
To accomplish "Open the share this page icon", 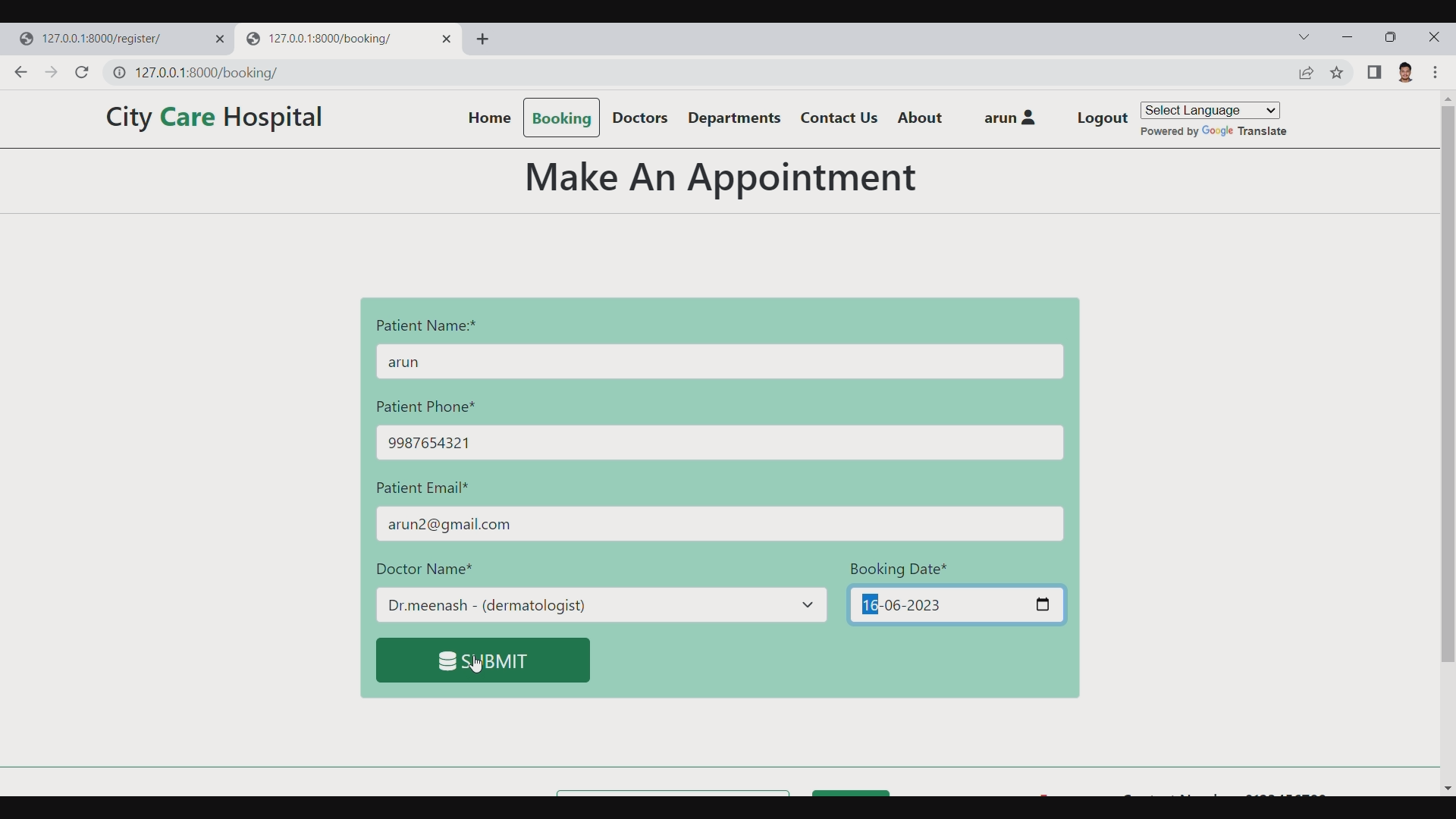I will [1307, 73].
